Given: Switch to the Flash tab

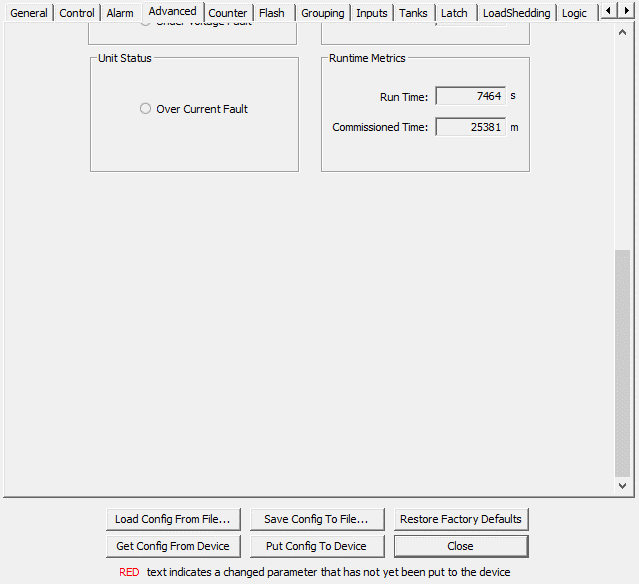Looking at the screenshot, I should coord(272,13).
